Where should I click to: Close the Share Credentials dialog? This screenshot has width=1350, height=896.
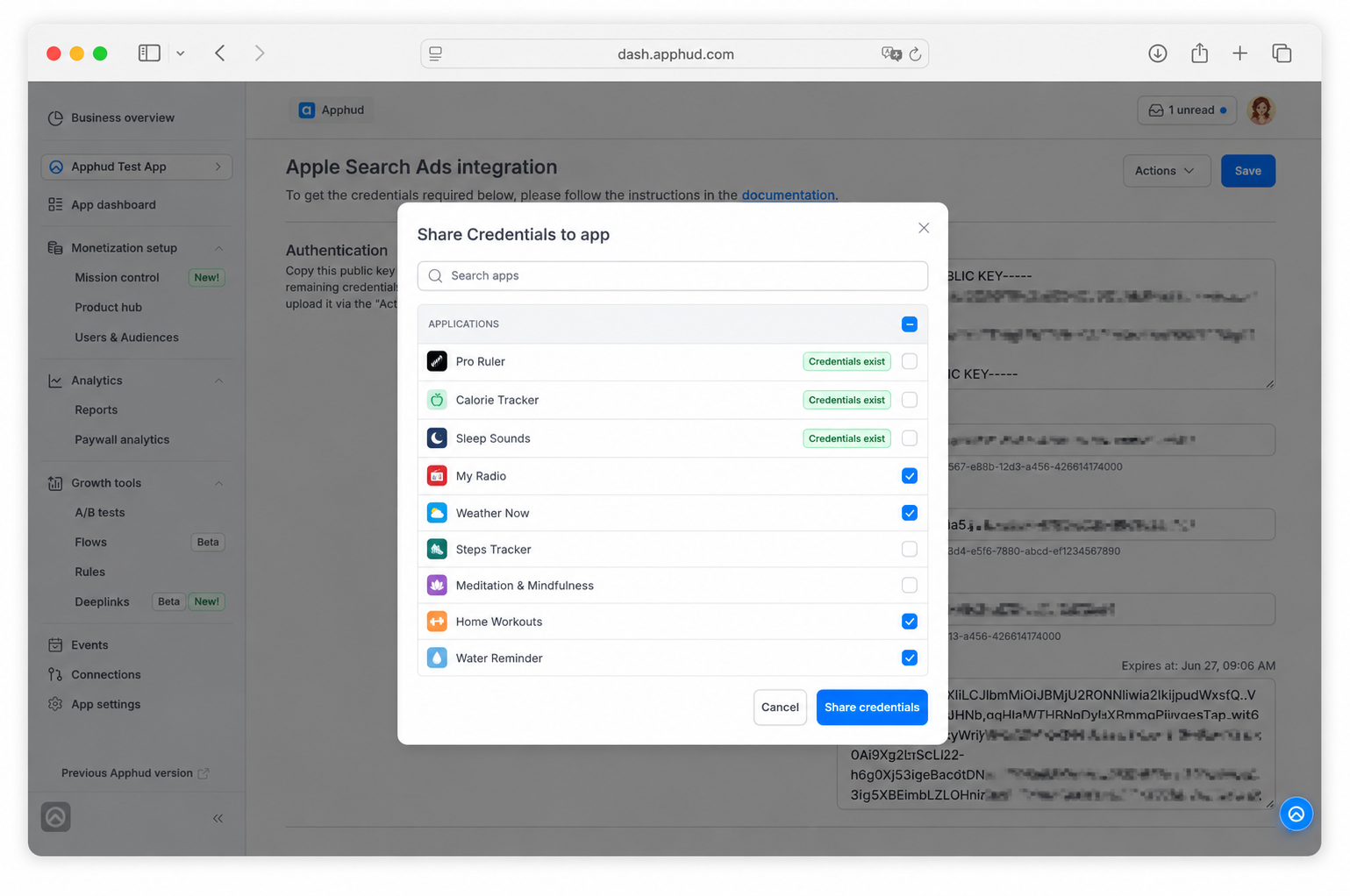point(924,228)
